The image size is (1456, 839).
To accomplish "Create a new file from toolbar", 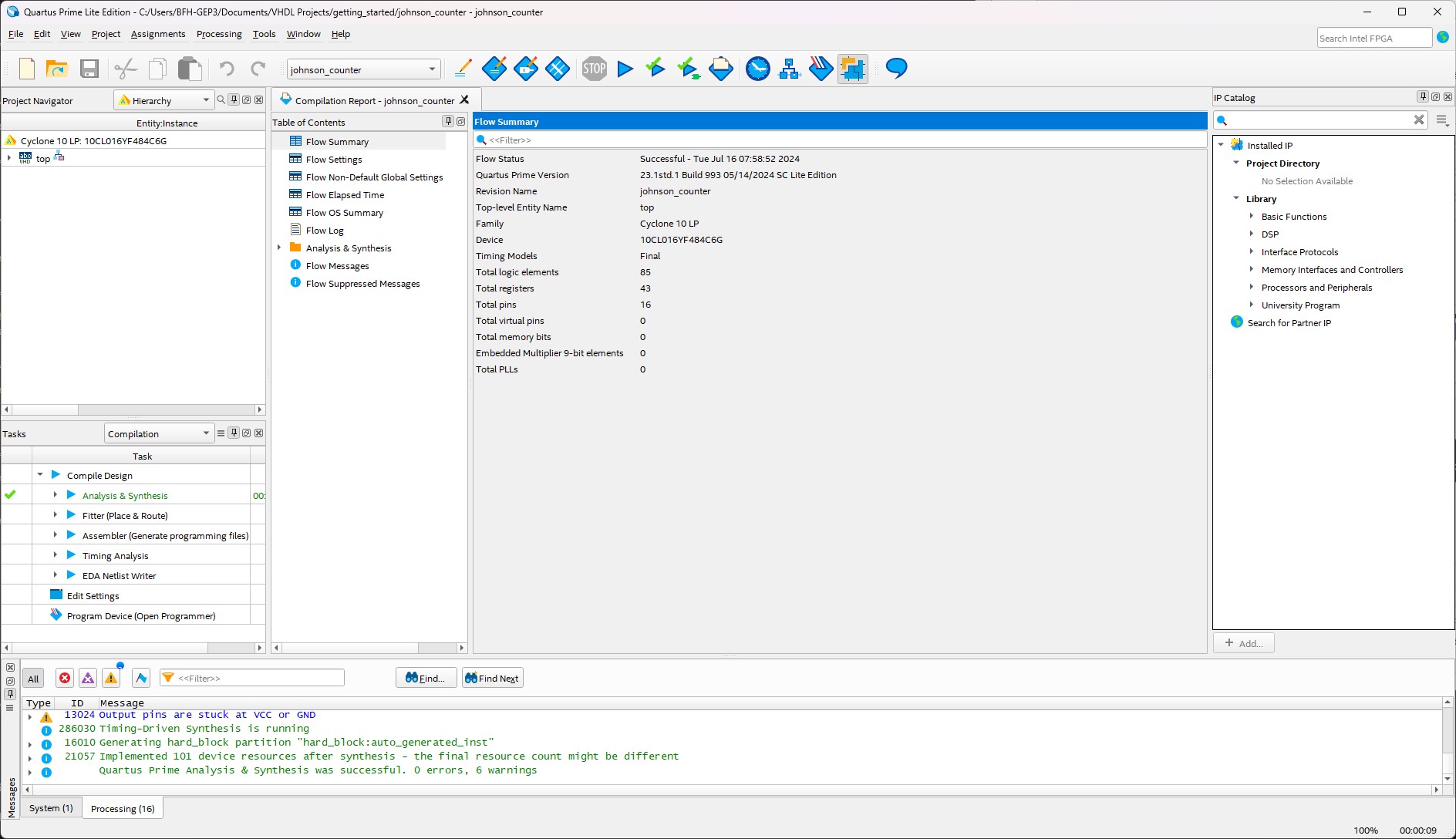I will pyautogui.click(x=27, y=69).
